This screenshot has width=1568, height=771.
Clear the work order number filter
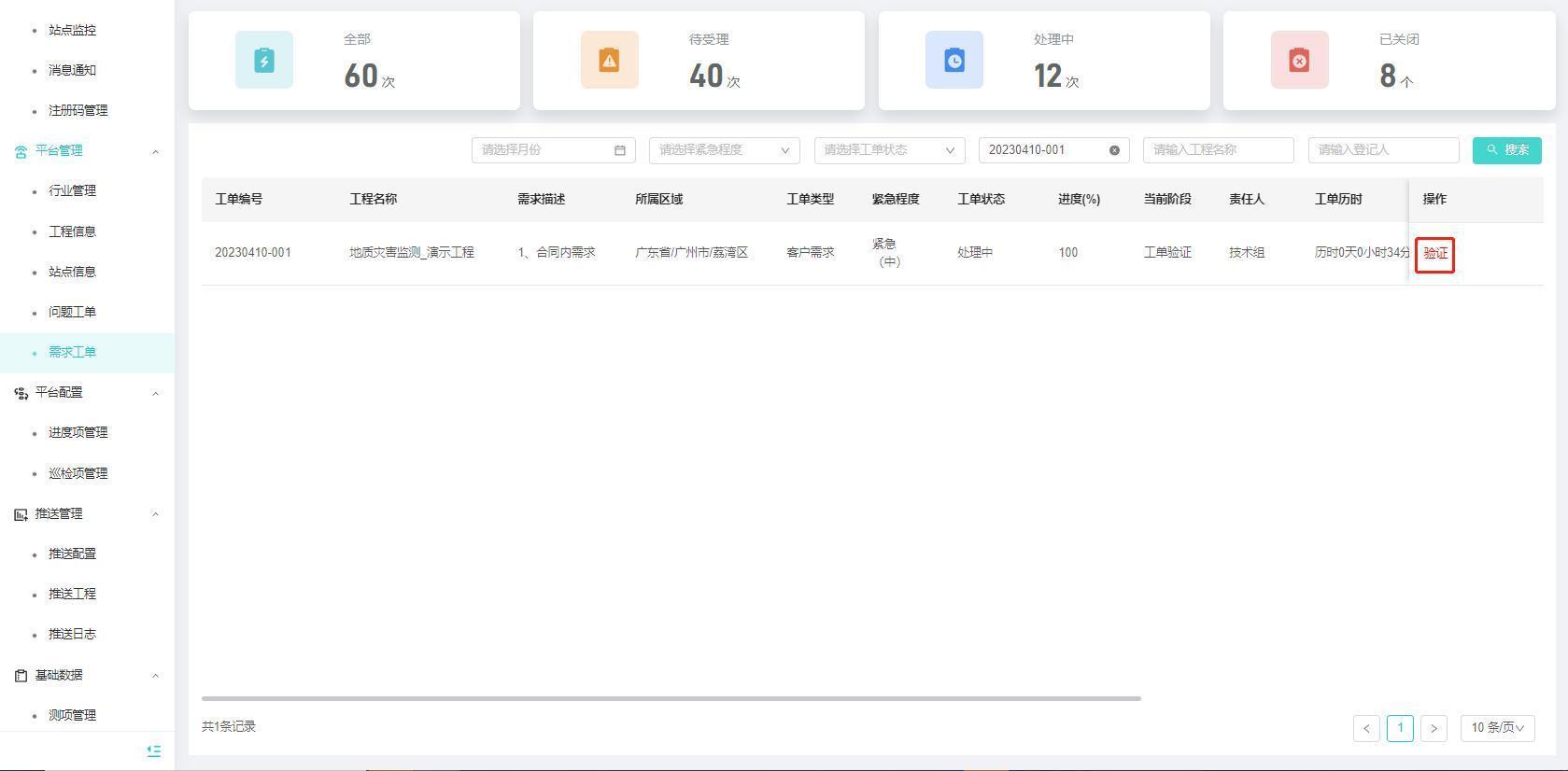[1114, 150]
